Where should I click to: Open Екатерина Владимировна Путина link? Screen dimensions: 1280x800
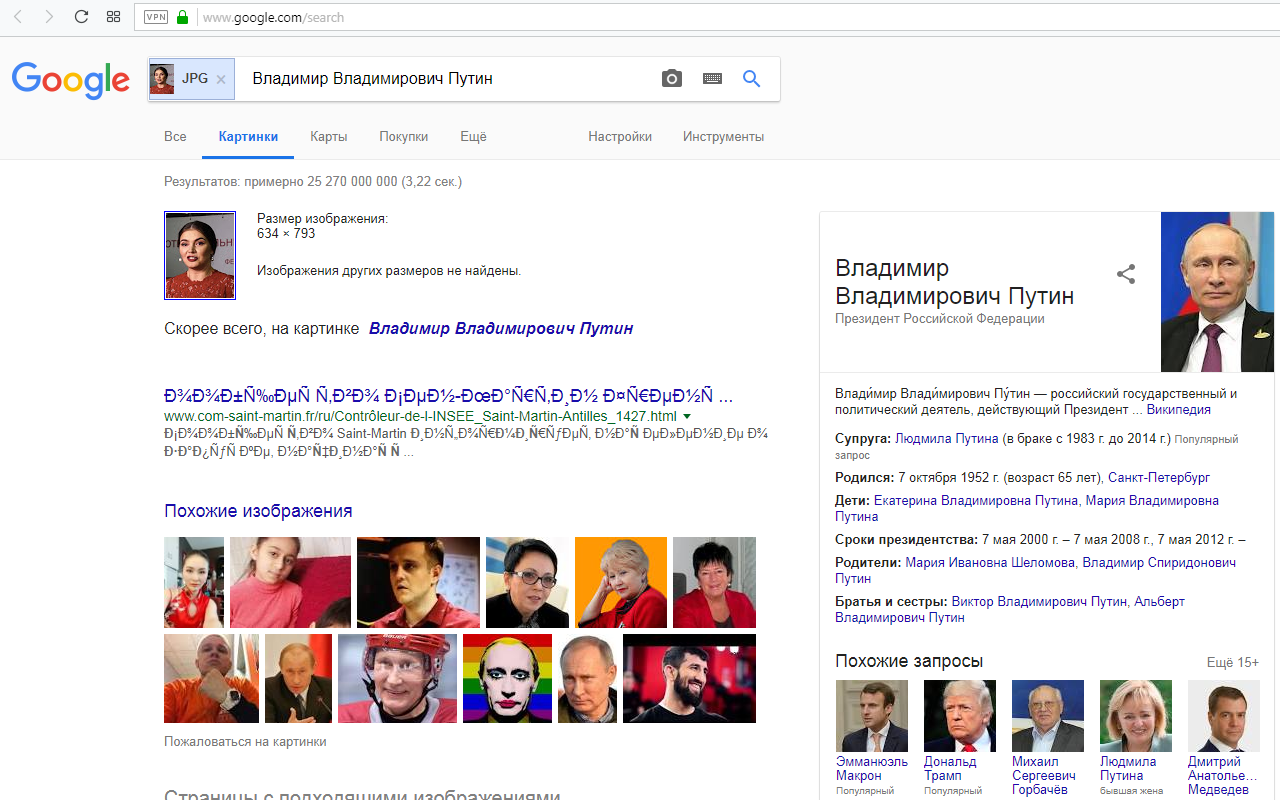(x=977, y=501)
